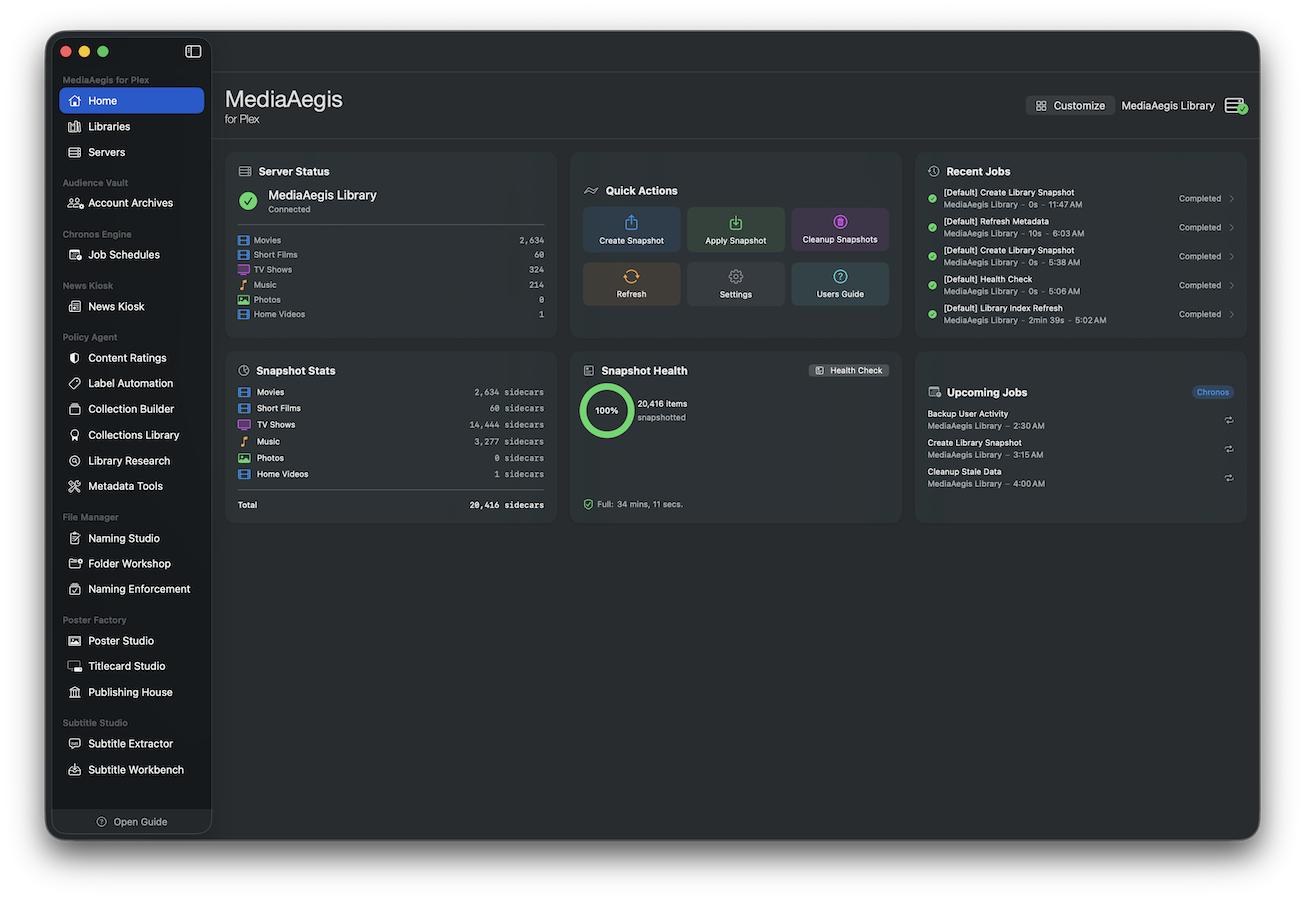
Task: Click the Library Research icon
Action: (74, 461)
